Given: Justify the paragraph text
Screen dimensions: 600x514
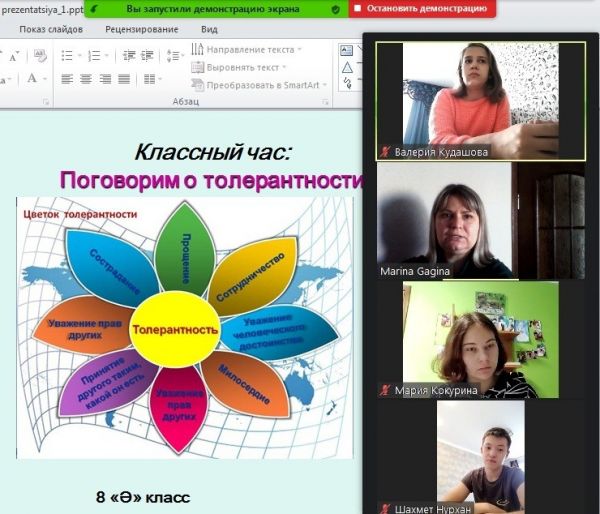Looking at the screenshot, I should click(x=124, y=79).
